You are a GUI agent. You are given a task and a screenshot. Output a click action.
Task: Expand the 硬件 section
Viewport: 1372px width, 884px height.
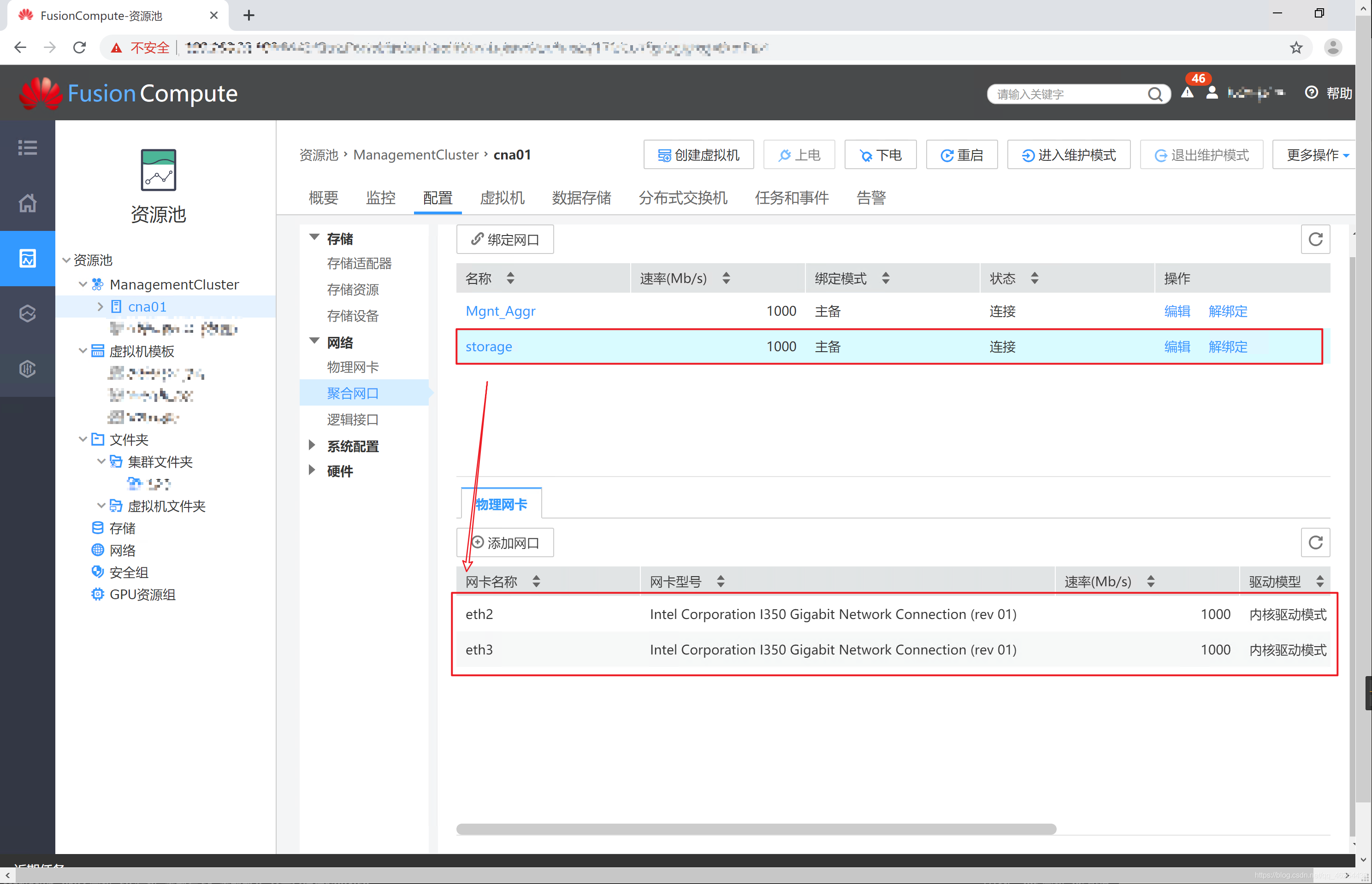312,471
